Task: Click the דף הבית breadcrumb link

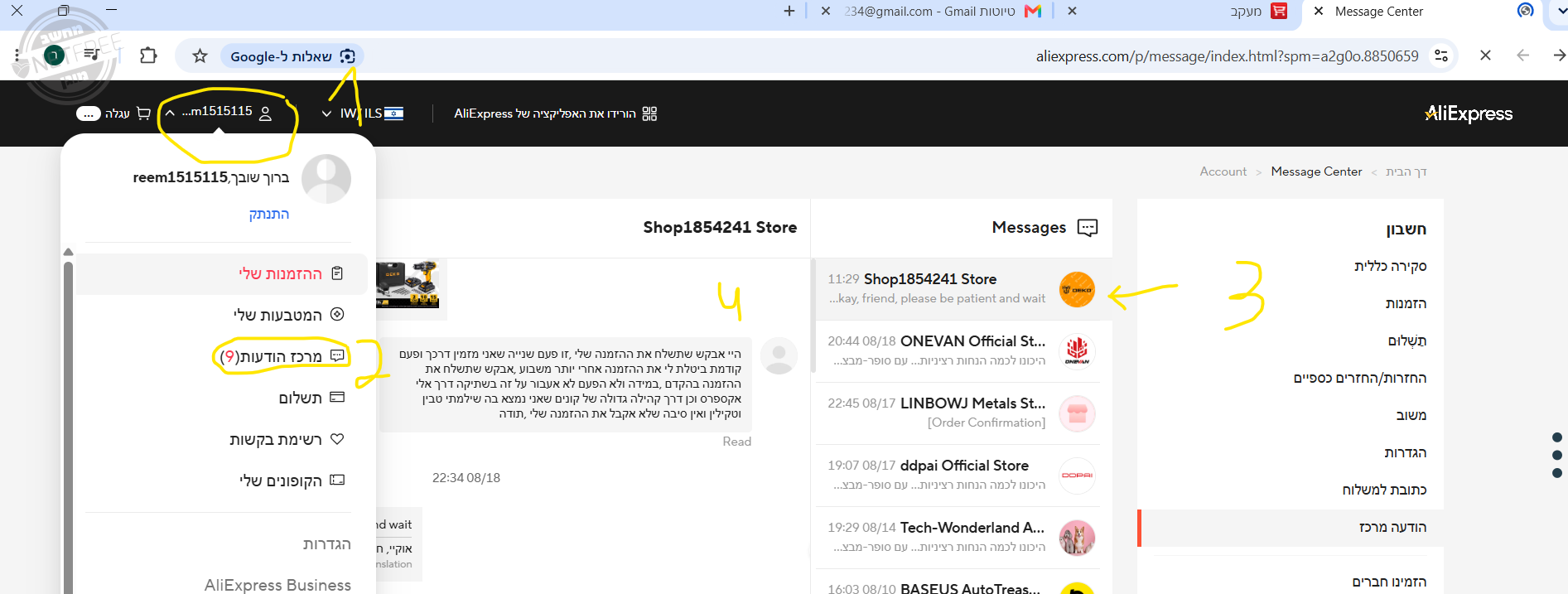Action: pyautogui.click(x=1406, y=171)
